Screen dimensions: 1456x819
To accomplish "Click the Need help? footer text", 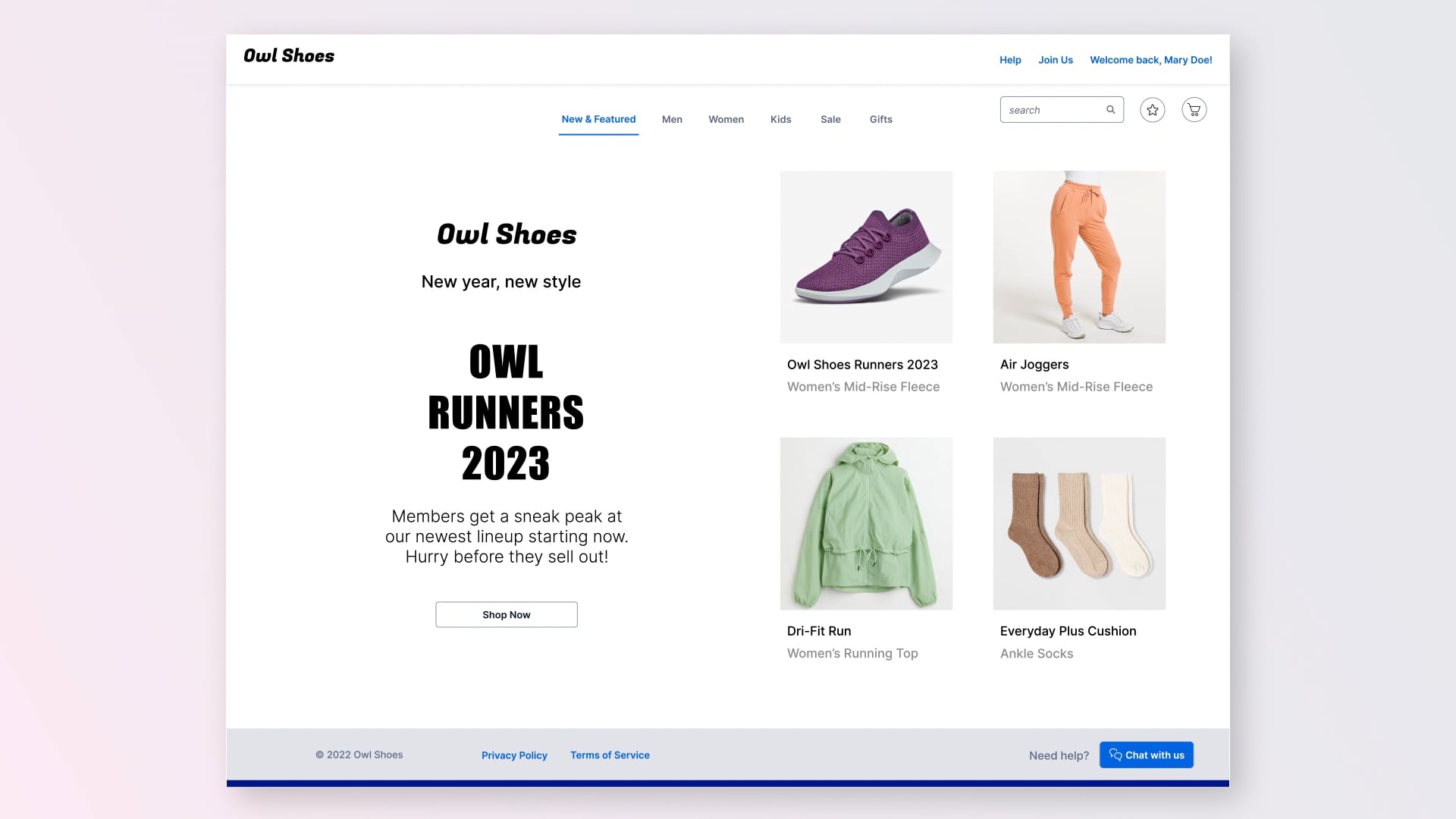I will click(1059, 755).
